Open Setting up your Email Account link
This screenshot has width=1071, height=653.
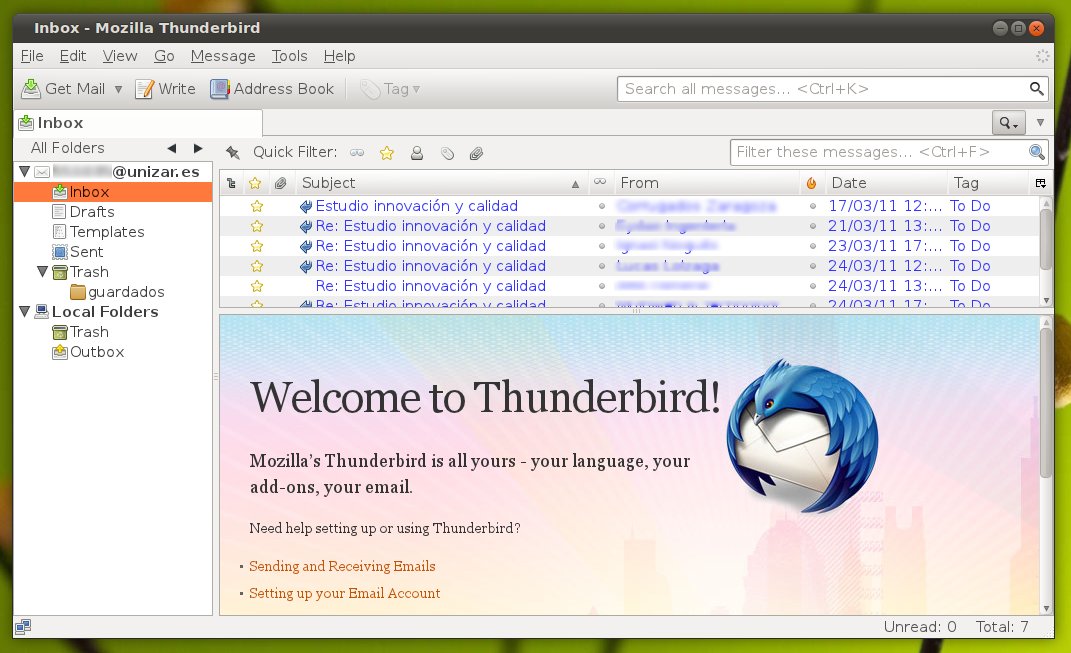[x=344, y=594]
